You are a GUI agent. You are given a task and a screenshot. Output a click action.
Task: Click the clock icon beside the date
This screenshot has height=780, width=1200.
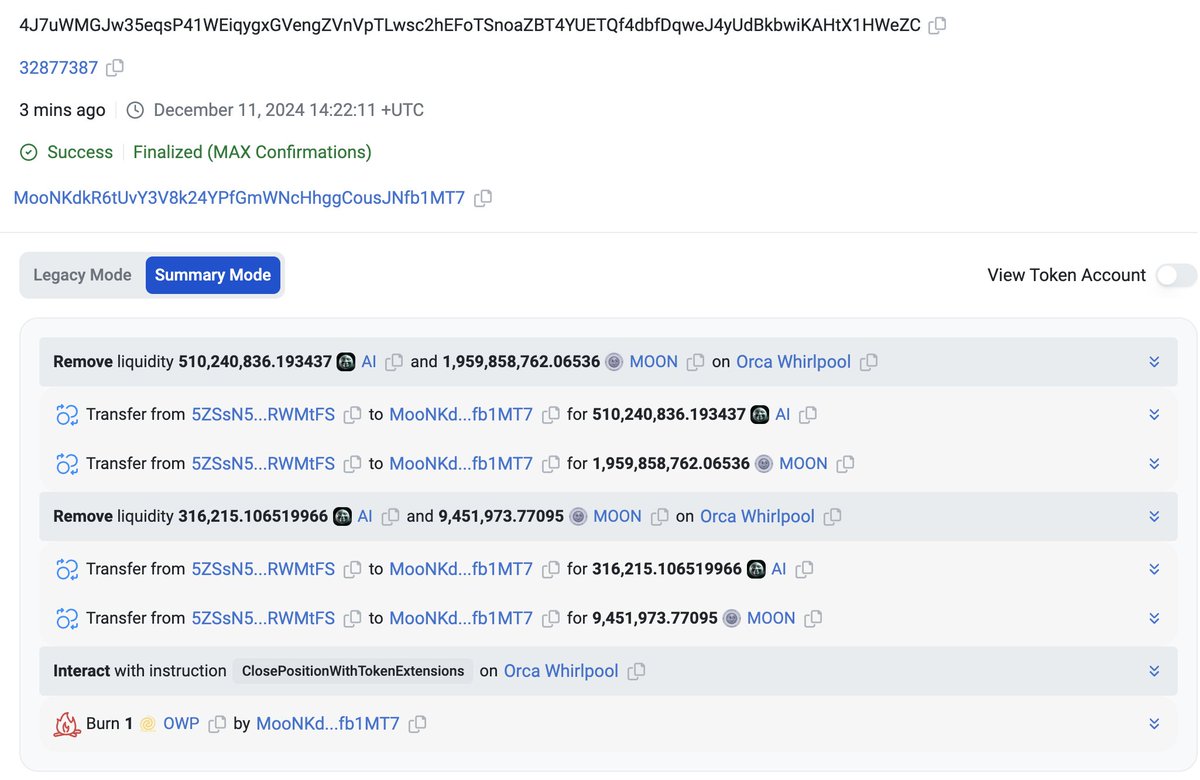click(x=135, y=110)
